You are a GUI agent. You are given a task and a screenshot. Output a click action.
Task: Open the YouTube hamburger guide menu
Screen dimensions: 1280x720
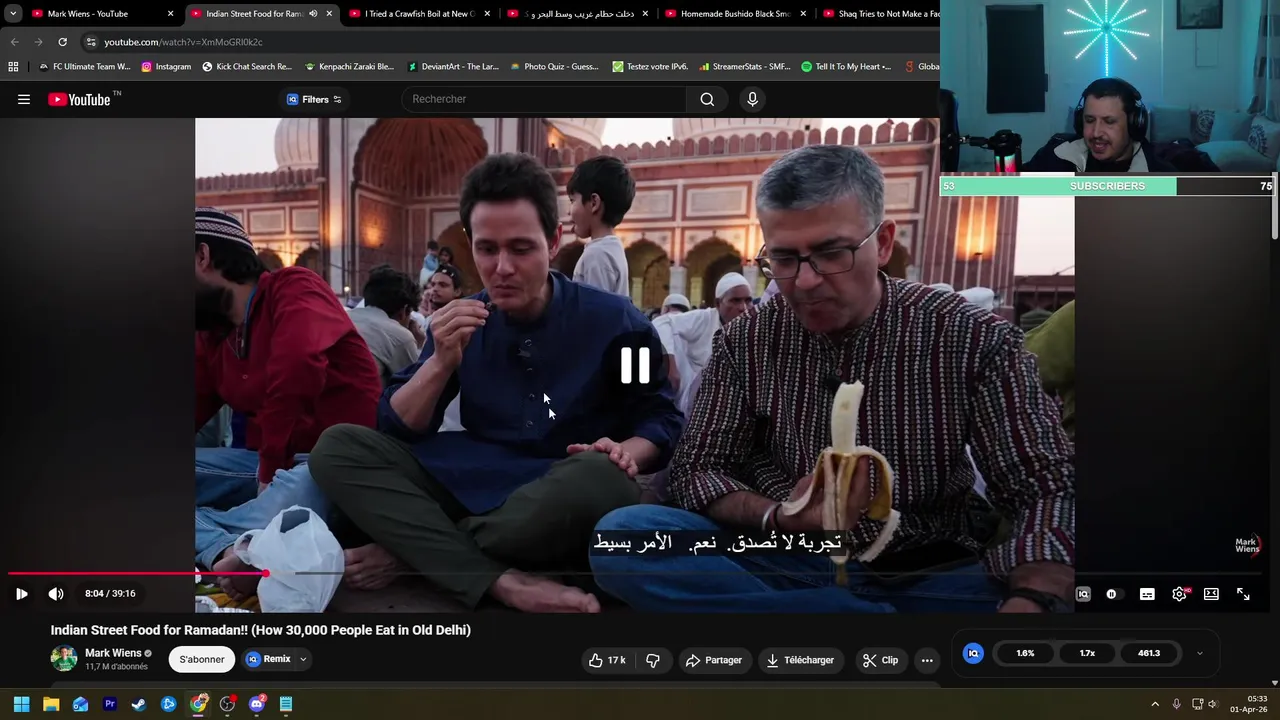coord(24,99)
